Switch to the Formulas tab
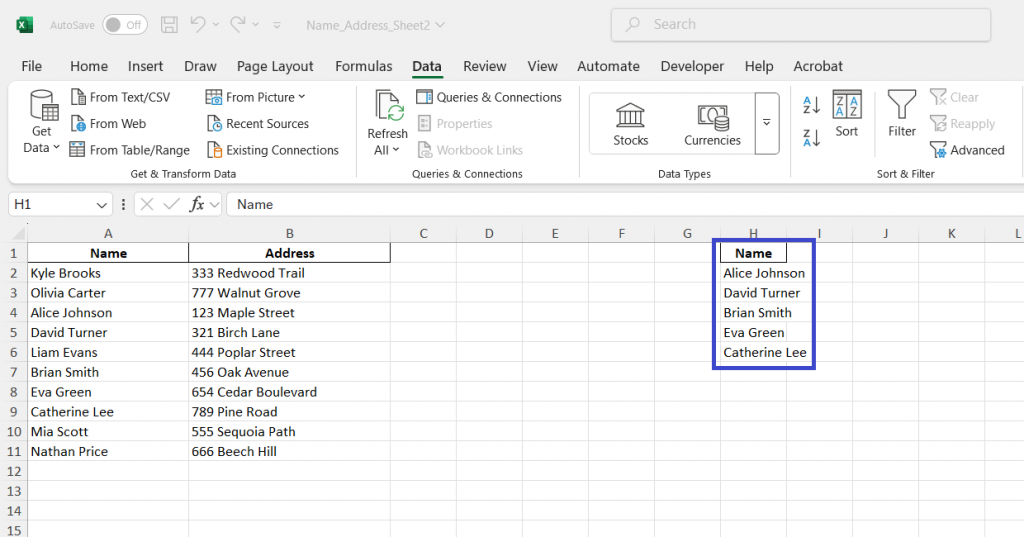This screenshot has height=537, width=1024. (363, 66)
